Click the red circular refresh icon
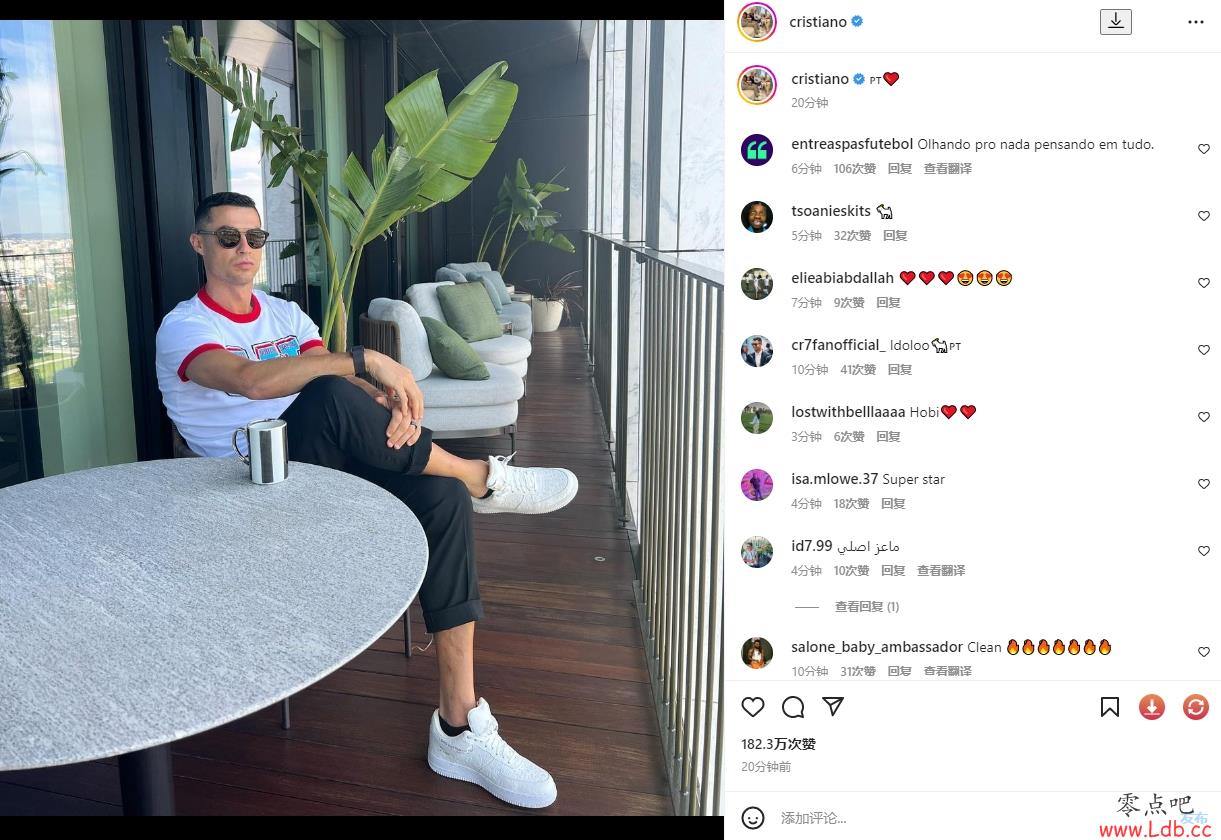Screen dimensions: 1221x840 coord(1196,707)
